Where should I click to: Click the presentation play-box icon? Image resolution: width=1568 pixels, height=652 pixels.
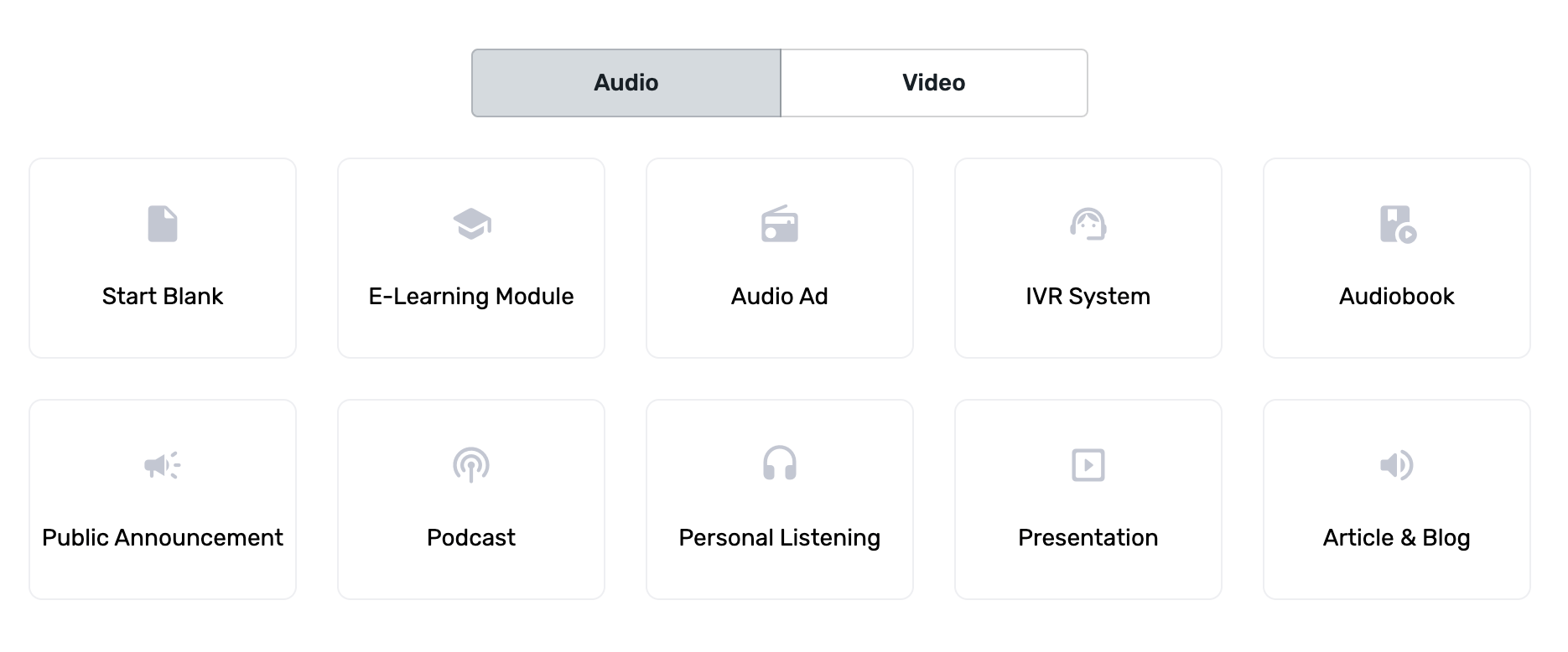coord(1088,465)
